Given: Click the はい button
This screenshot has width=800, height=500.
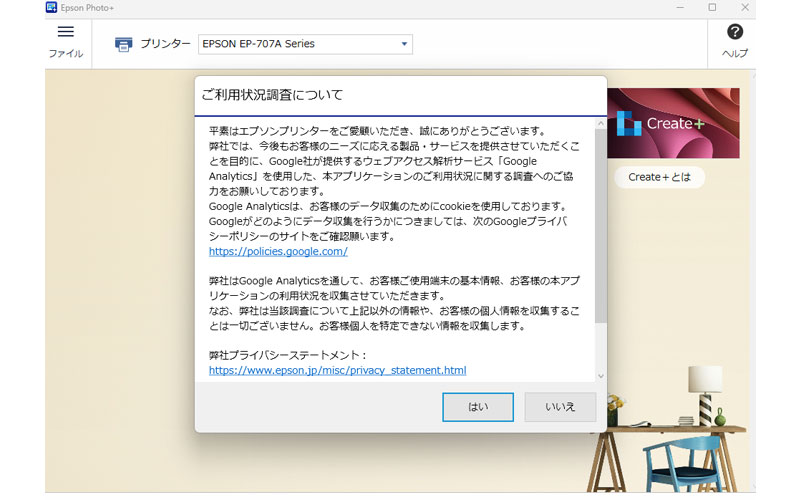Looking at the screenshot, I should click(478, 407).
